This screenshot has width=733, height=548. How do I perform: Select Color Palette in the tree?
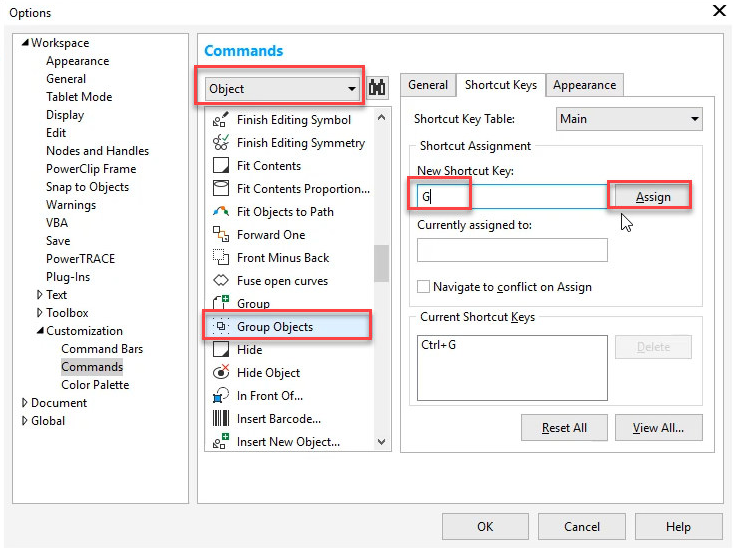95,385
